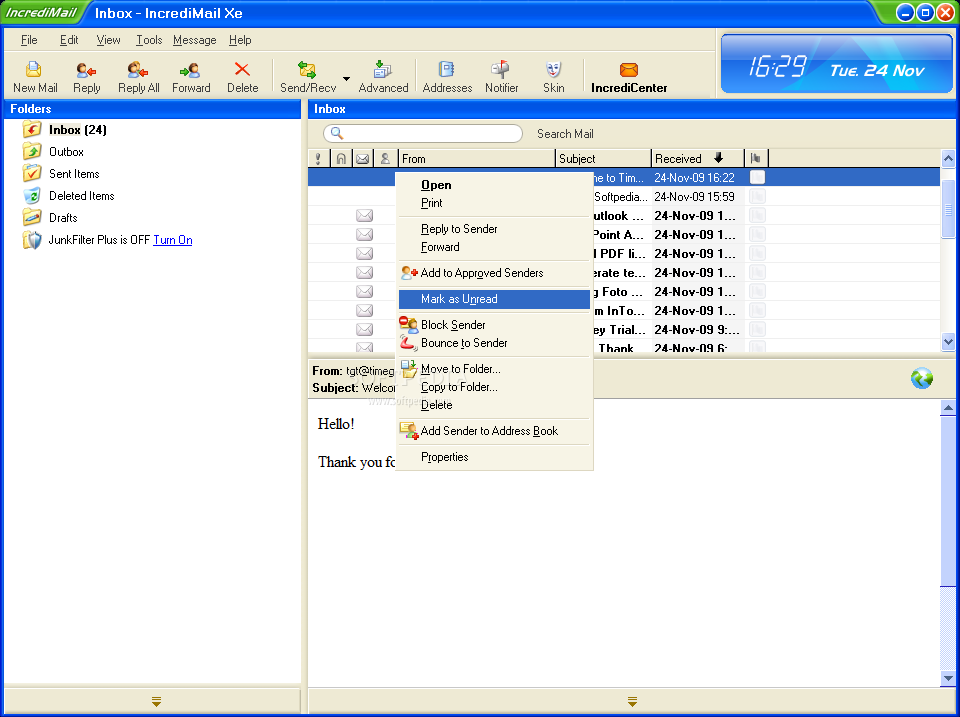This screenshot has height=717, width=960.
Task: Click the From column header
Action: [x=476, y=159]
